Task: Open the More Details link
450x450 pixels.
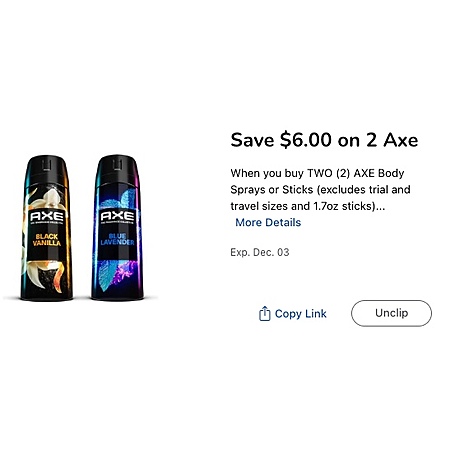Action: point(268,222)
